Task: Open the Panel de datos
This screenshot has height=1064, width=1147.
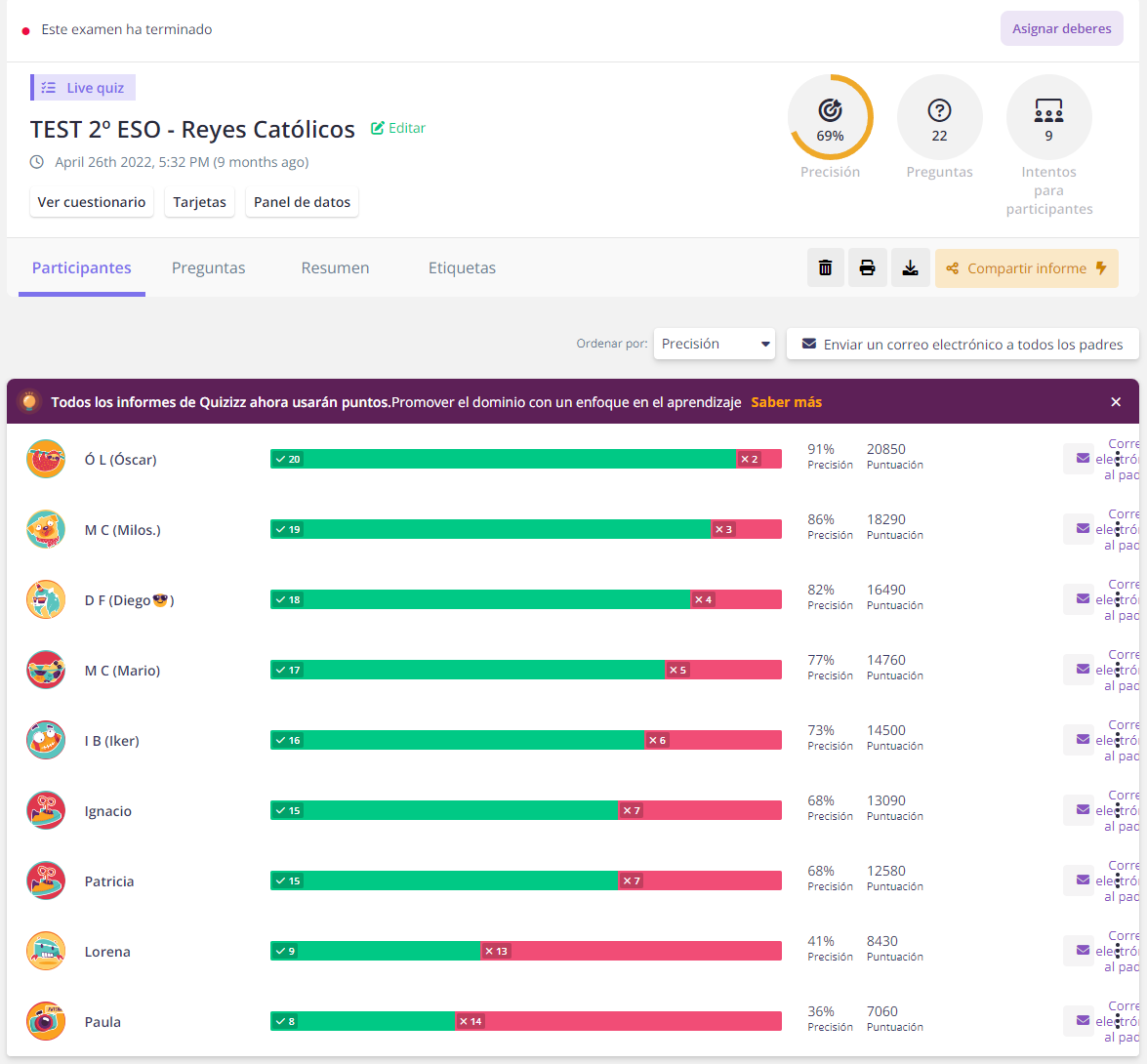Action: pyautogui.click(x=302, y=202)
